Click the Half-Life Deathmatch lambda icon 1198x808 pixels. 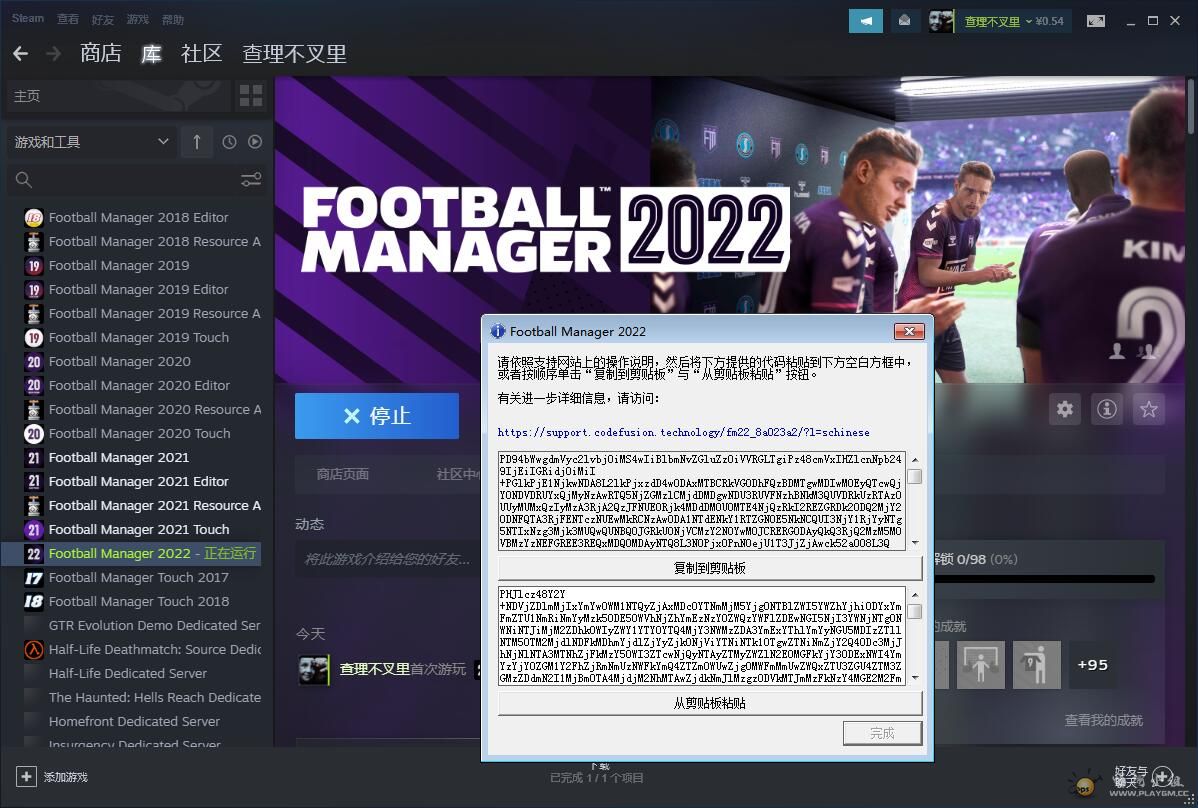34,650
